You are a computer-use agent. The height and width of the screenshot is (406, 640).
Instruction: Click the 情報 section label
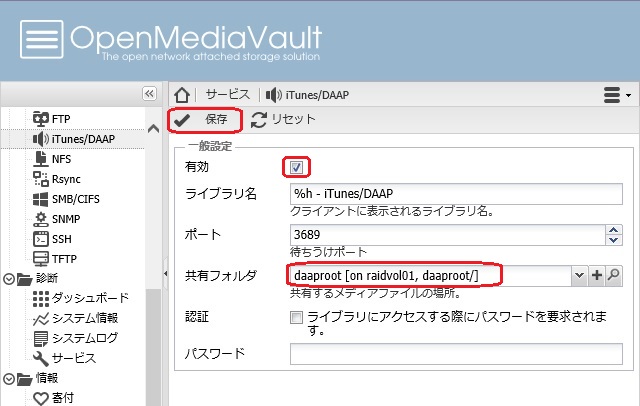47,379
